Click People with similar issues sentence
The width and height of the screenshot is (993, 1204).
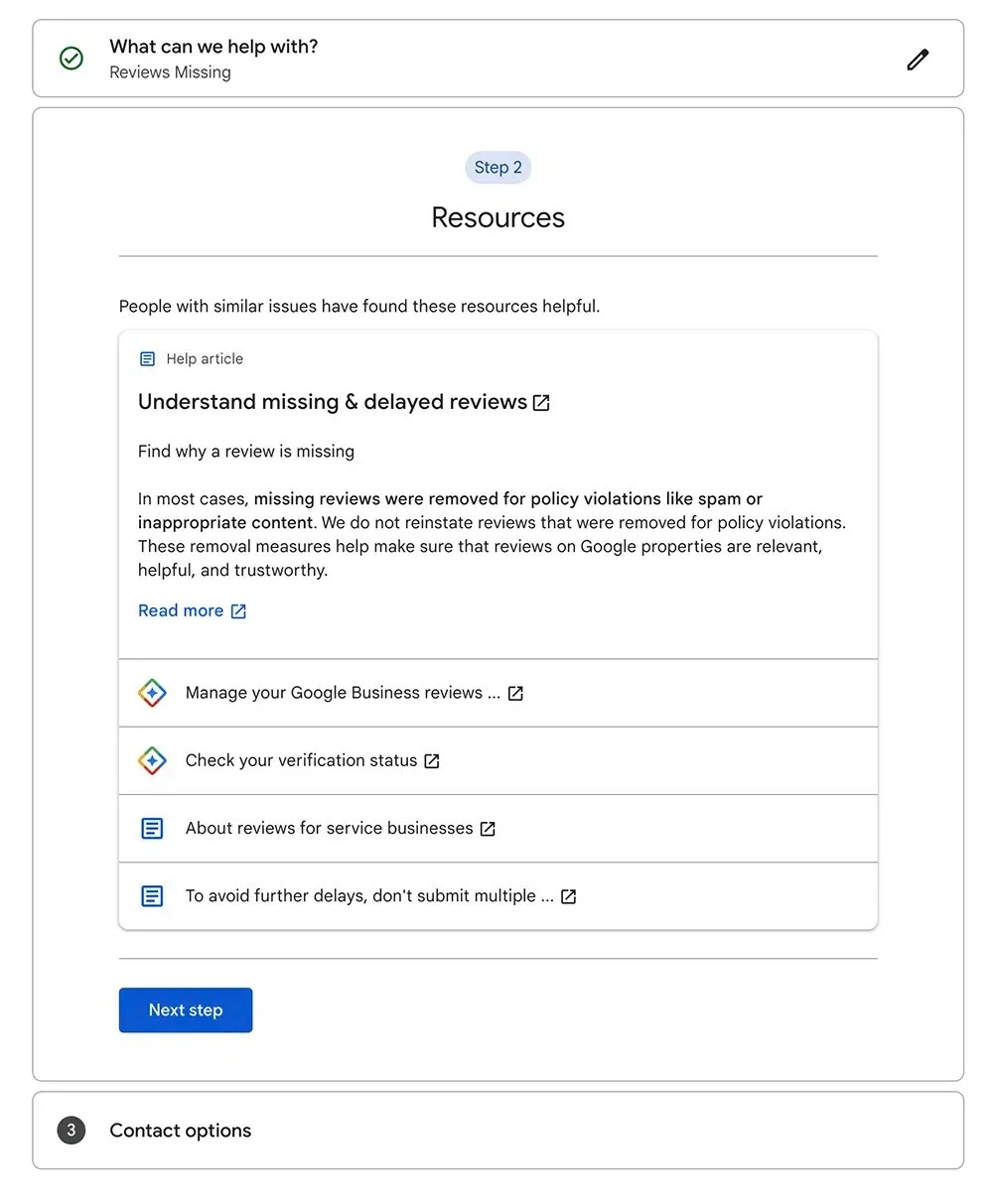359,307
